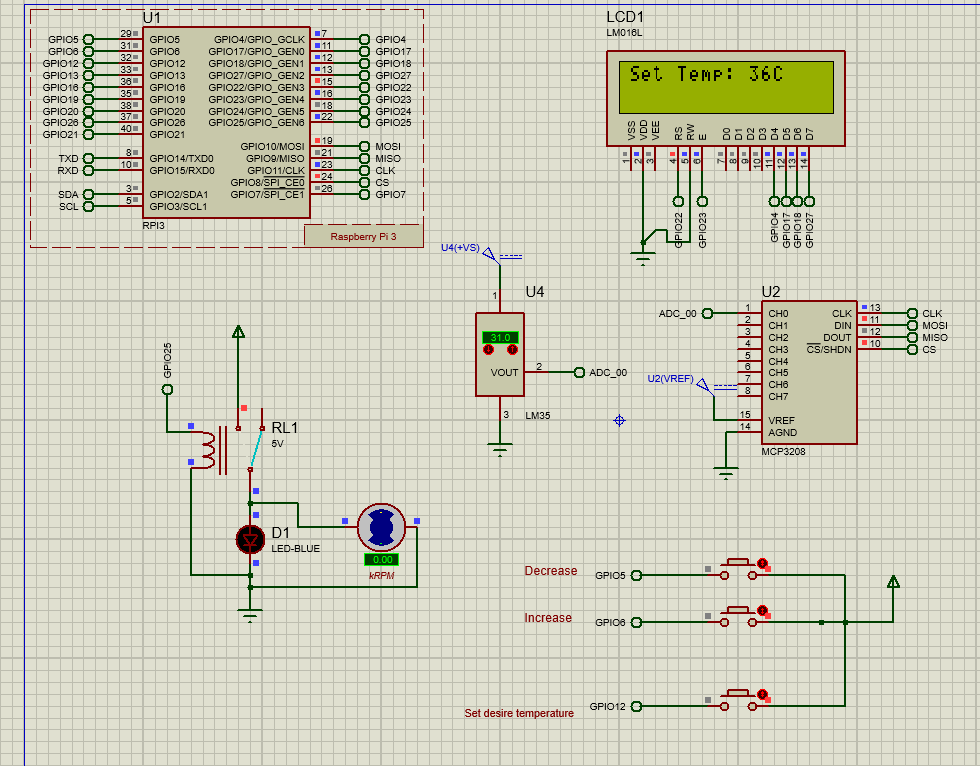Select the MOSI terminal on Raspberry Pi pin 19
The image size is (980, 766).
coord(364,146)
